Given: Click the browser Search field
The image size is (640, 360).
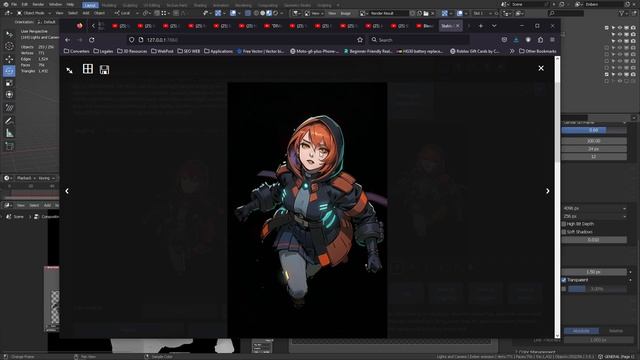Looking at the screenshot, I should click(x=418, y=40).
